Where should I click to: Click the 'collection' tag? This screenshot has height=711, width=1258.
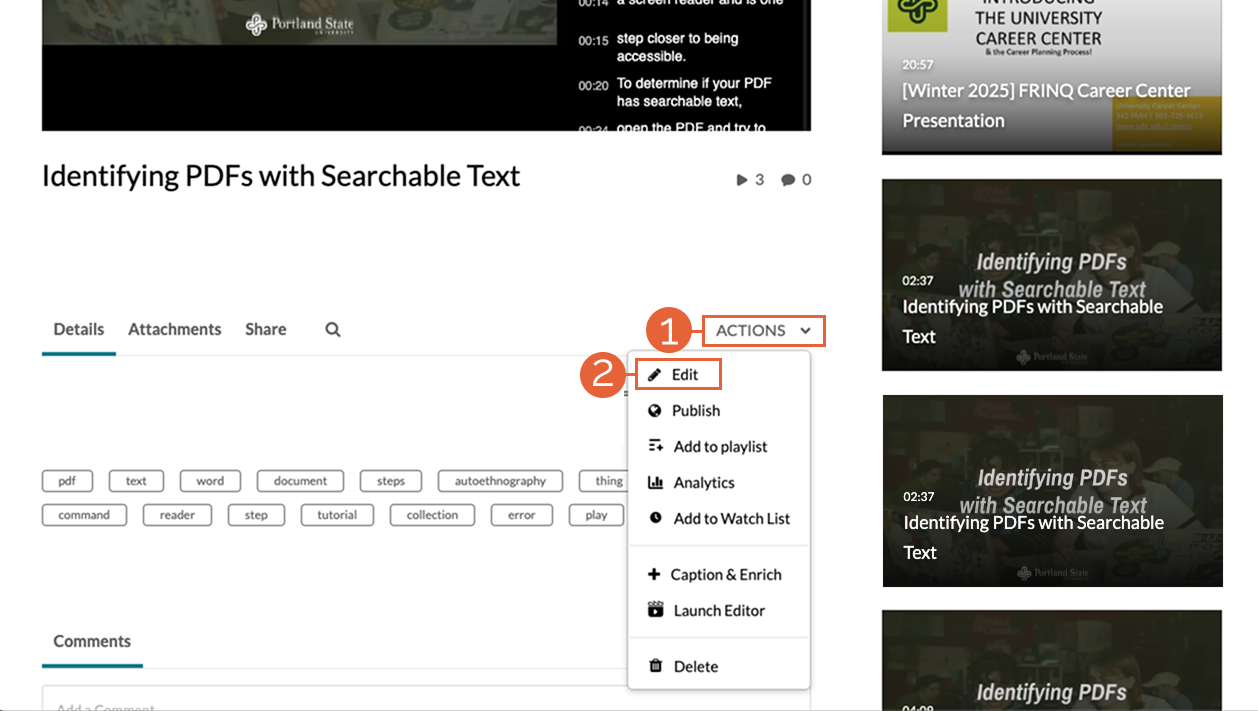click(432, 515)
